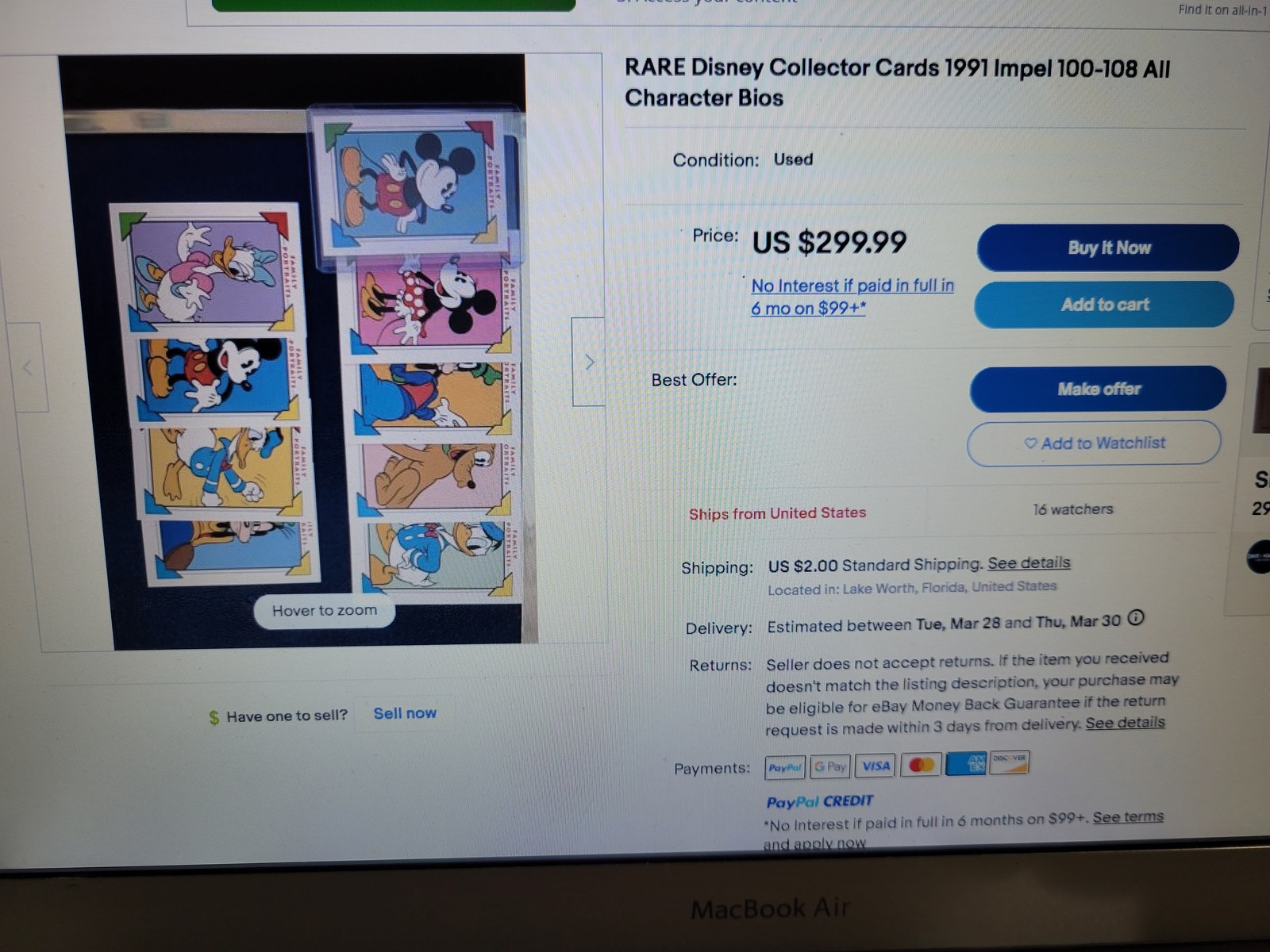
Task: Select the Google Pay payment icon
Action: pos(829,766)
